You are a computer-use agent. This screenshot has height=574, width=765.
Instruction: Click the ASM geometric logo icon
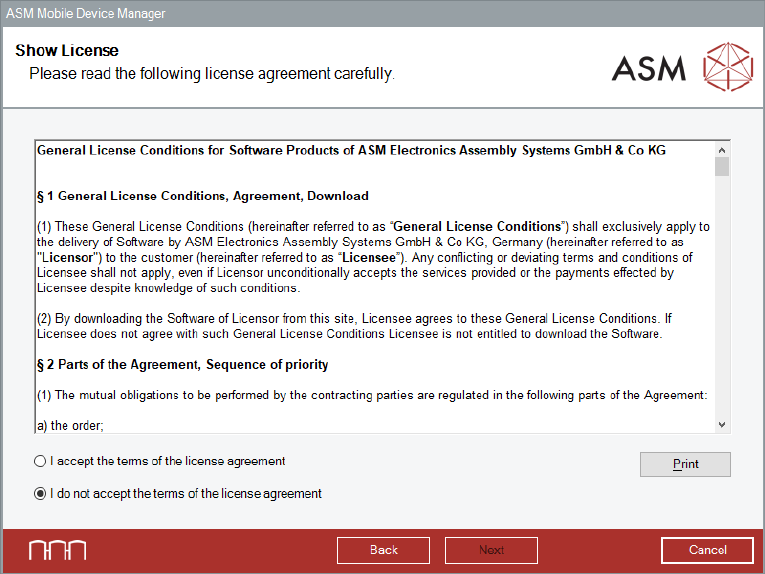[x=727, y=68]
